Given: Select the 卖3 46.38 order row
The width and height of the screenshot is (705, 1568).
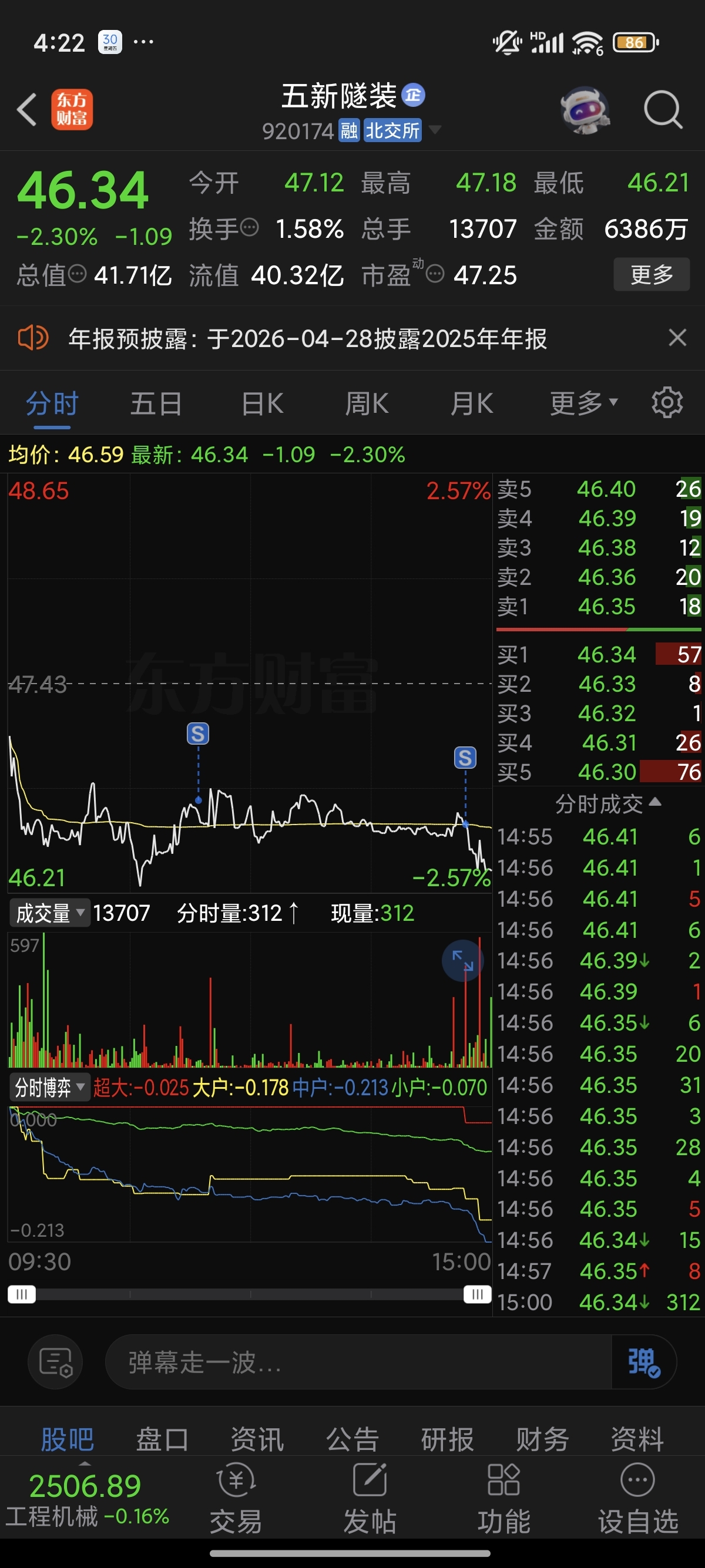Looking at the screenshot, I should pos(599,548).
